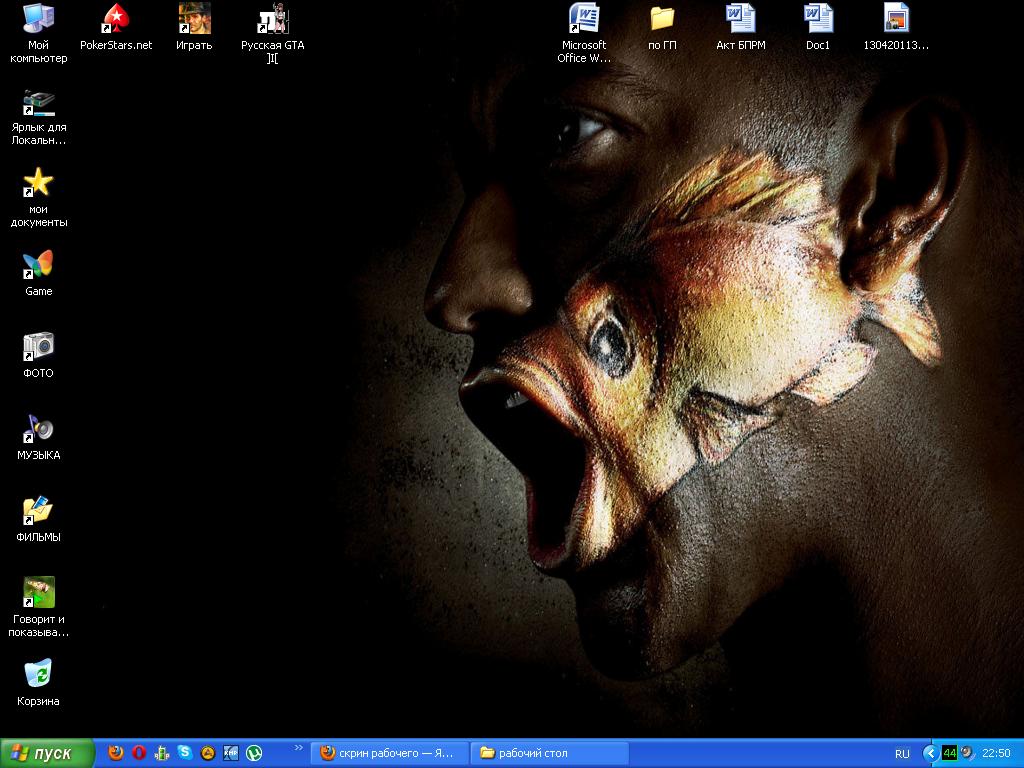The height and width of the screenshot is (768, 1024).
Task: Open the Акт БПРМ document
Action: [x=740, y=19]
